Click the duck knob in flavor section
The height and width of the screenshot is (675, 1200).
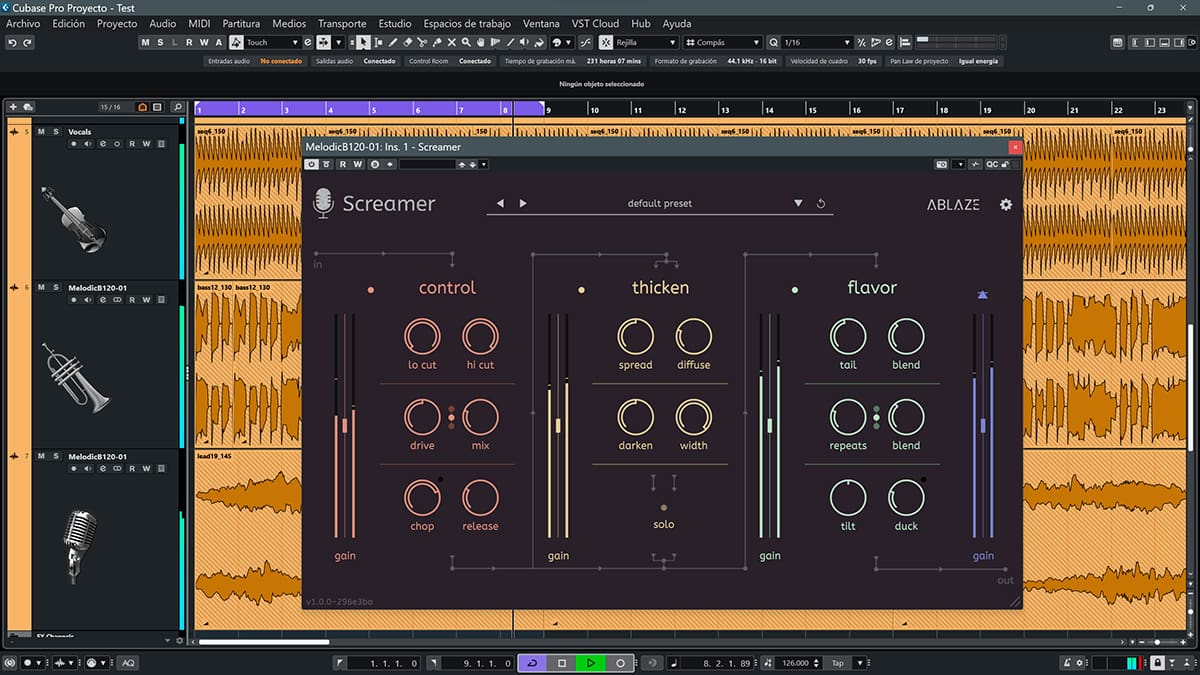point(906,497)
